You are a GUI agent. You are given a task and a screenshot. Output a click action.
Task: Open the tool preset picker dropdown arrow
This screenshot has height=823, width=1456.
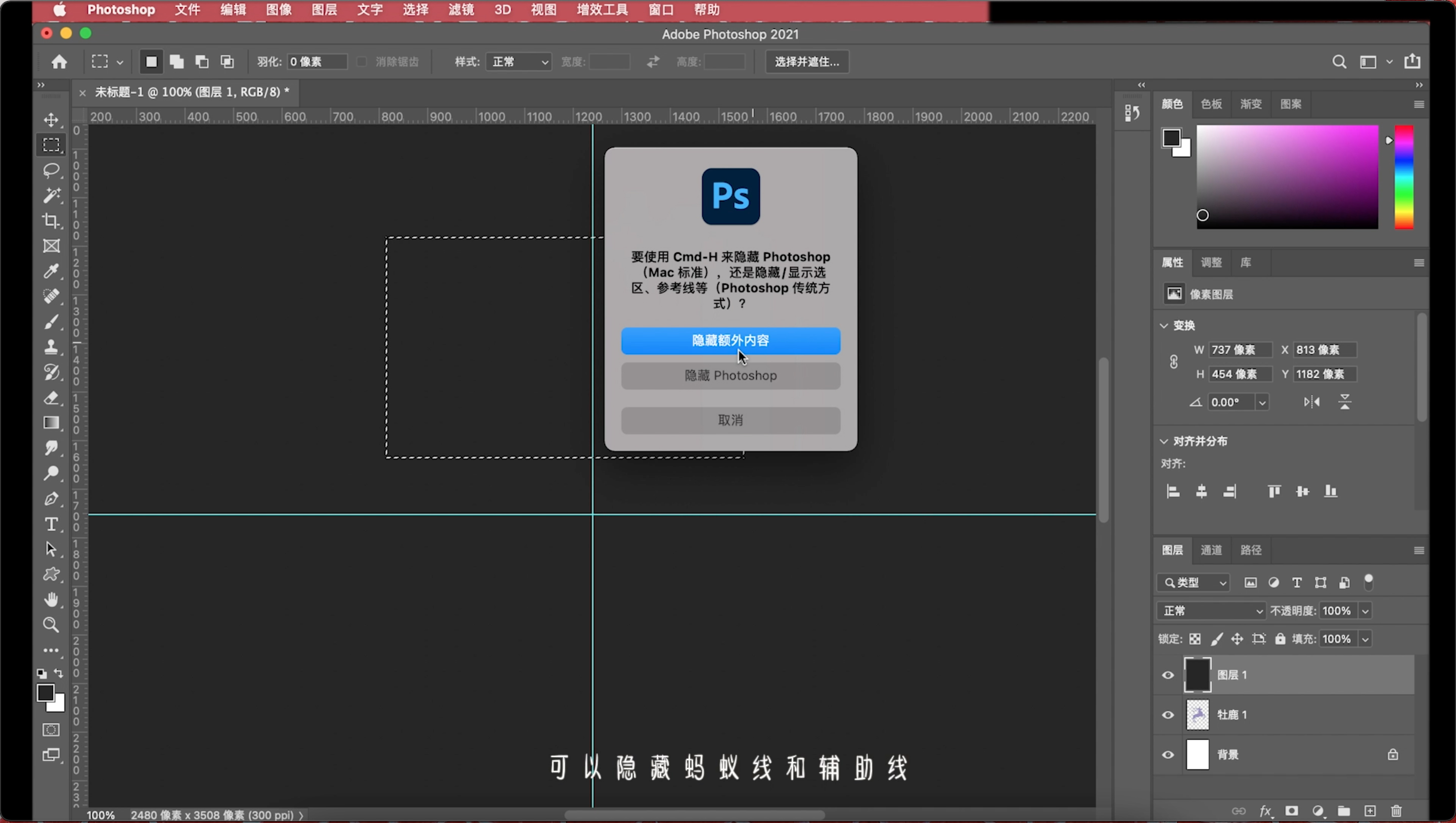[x=120, y=62]
